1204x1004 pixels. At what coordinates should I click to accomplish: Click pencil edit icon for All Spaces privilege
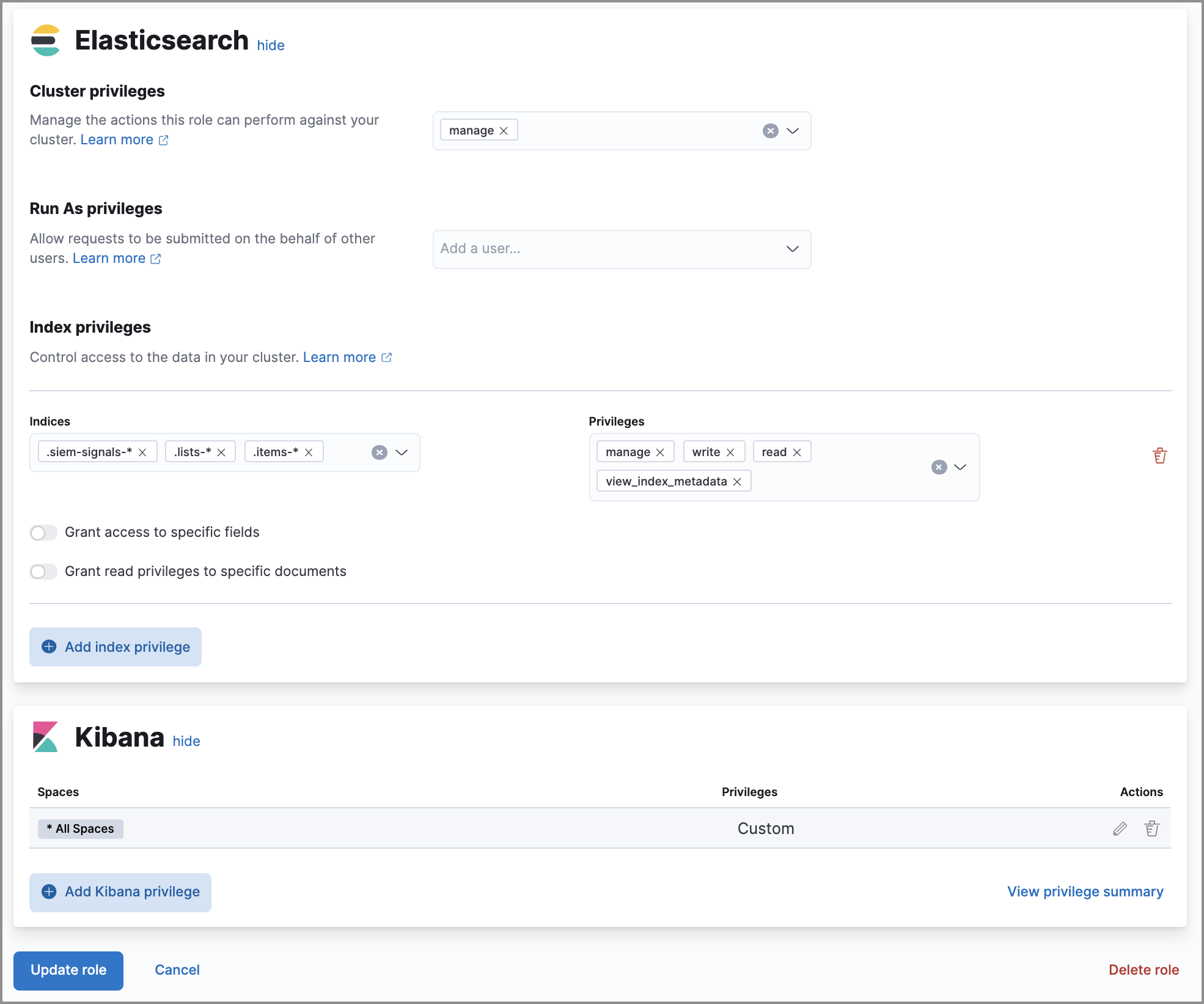coord(1120,828)
